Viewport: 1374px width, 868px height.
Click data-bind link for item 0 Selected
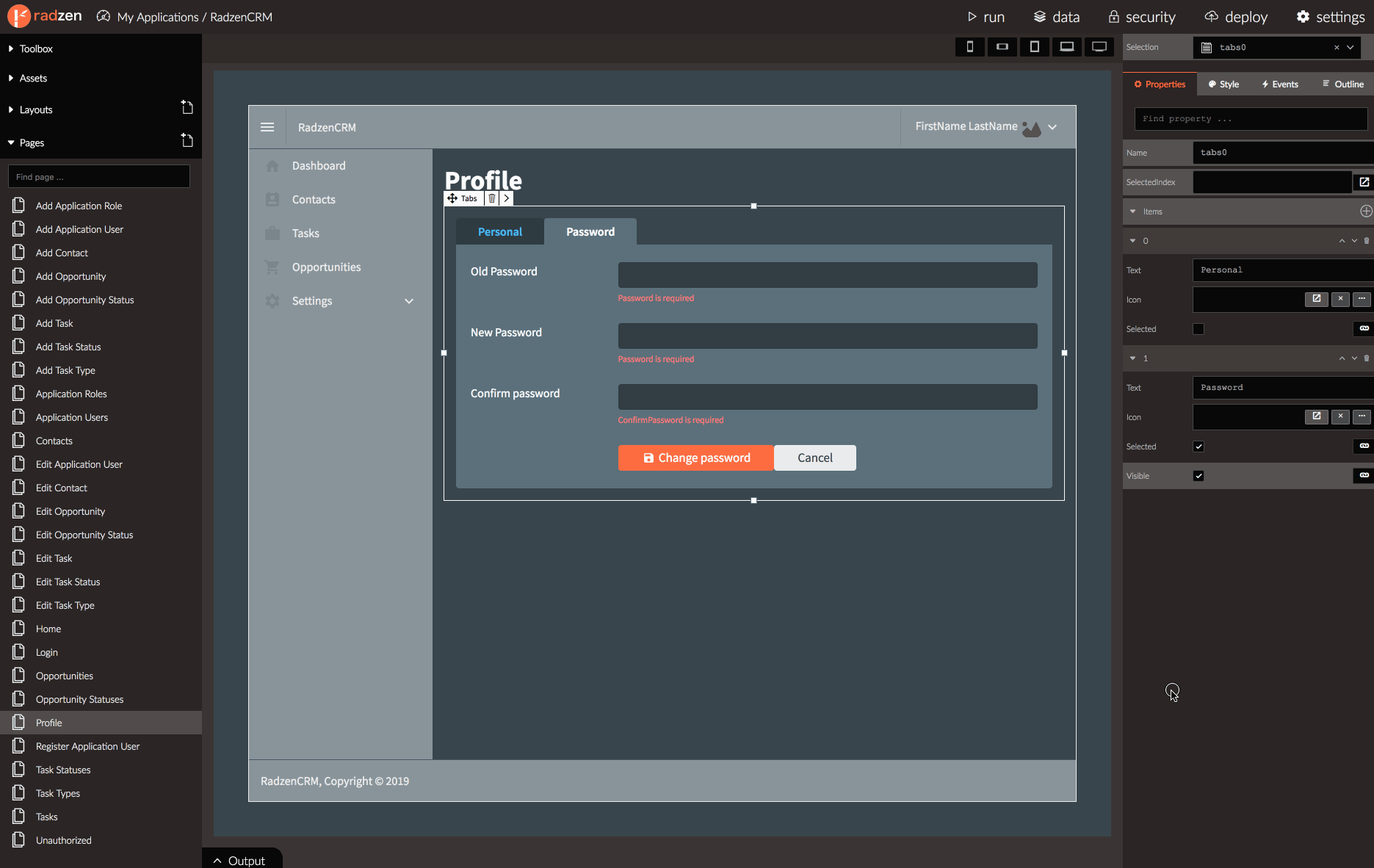tap(1364, 329)
